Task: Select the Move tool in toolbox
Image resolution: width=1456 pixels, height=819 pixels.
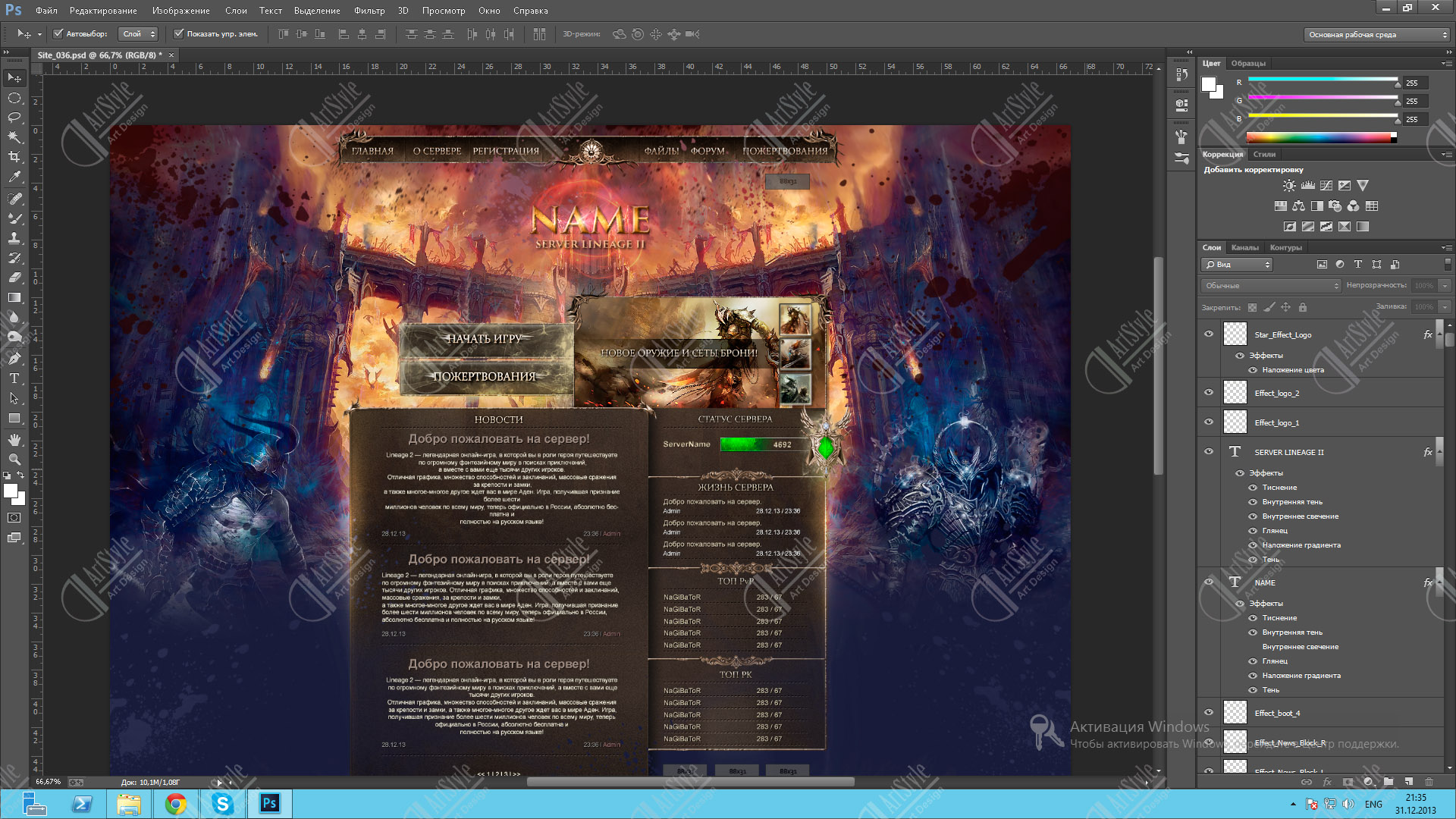Action: [14, 78]
